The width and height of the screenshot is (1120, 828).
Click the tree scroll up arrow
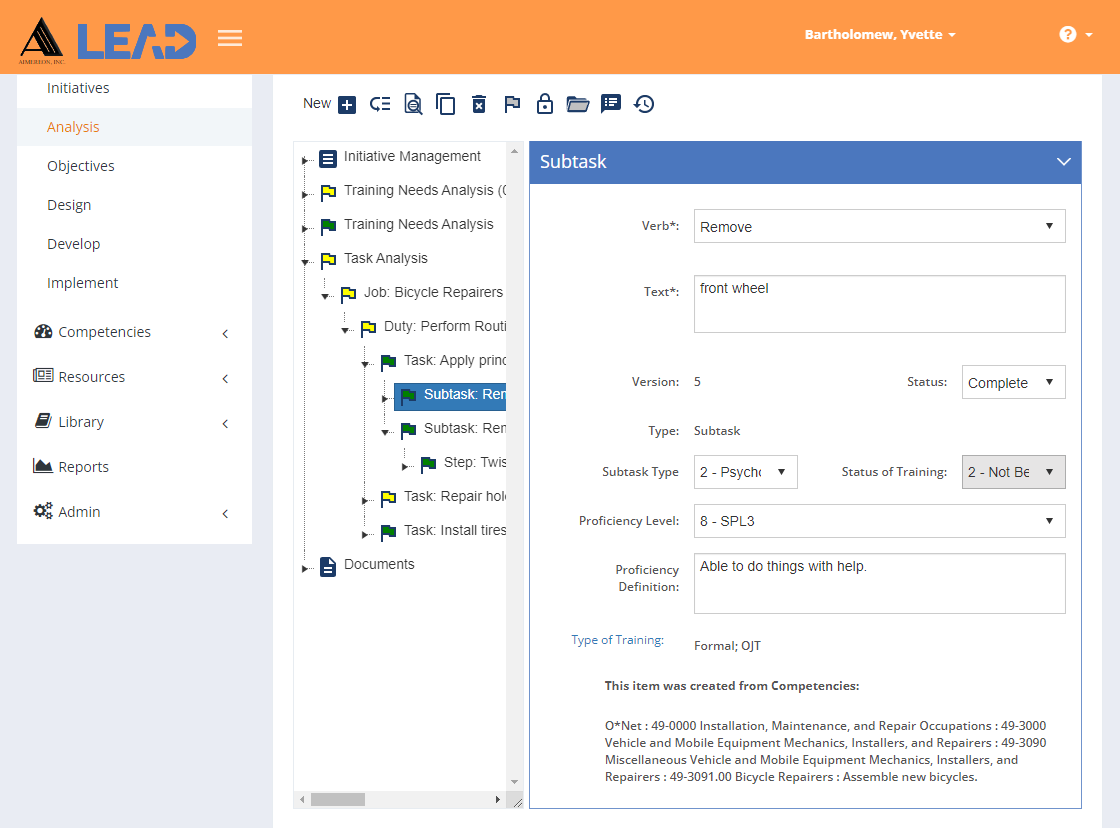(514, 151)
